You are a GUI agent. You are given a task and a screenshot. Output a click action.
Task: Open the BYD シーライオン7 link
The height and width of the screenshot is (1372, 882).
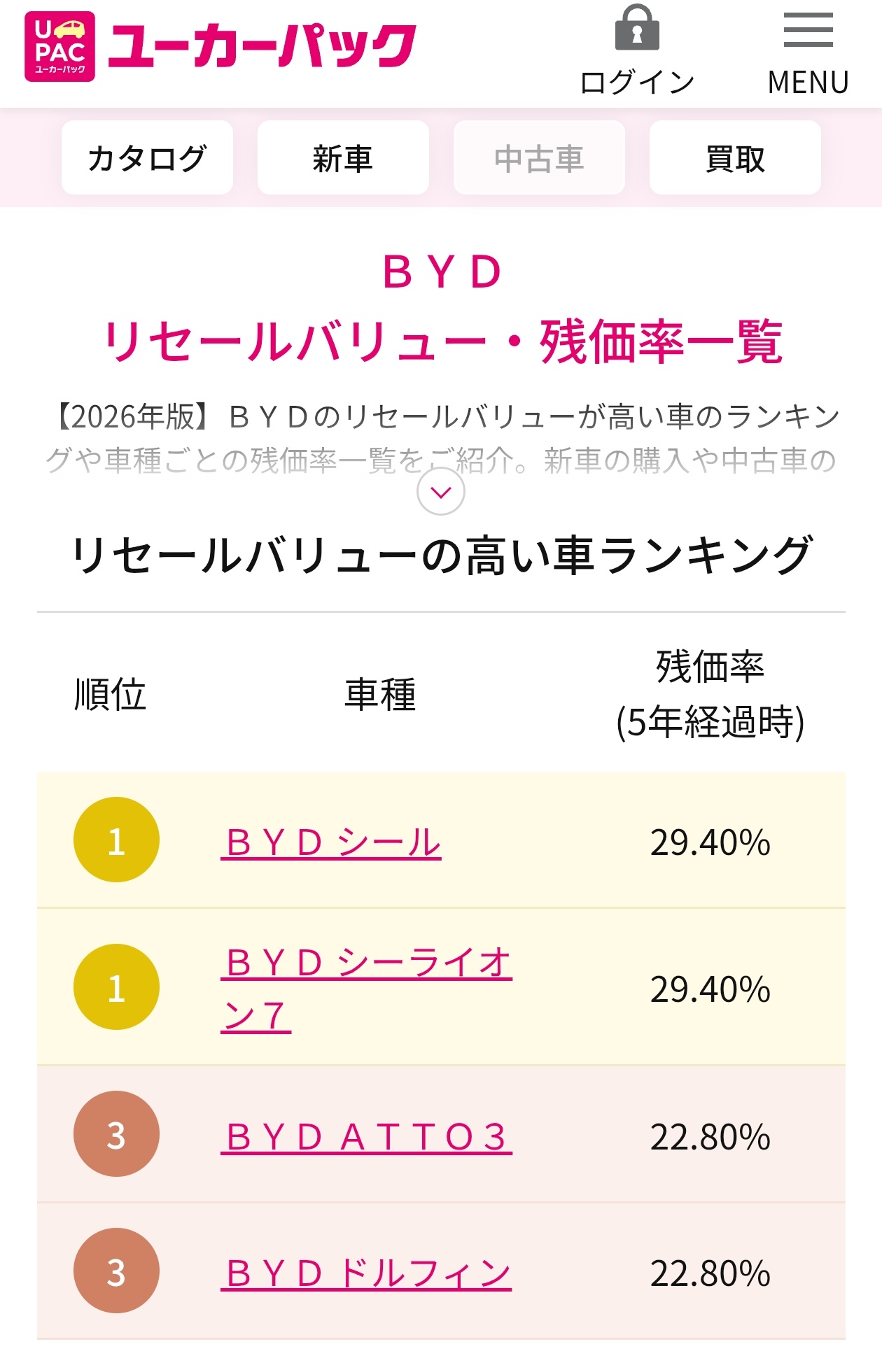366,989
